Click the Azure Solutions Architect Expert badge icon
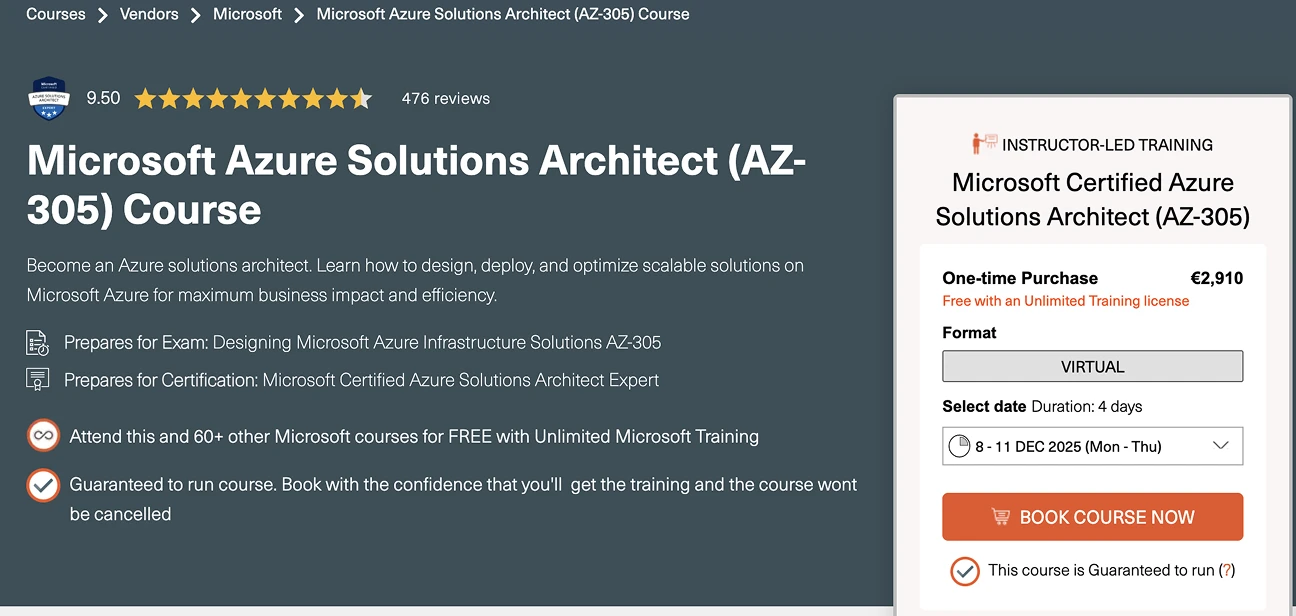 tap(48, 99)
